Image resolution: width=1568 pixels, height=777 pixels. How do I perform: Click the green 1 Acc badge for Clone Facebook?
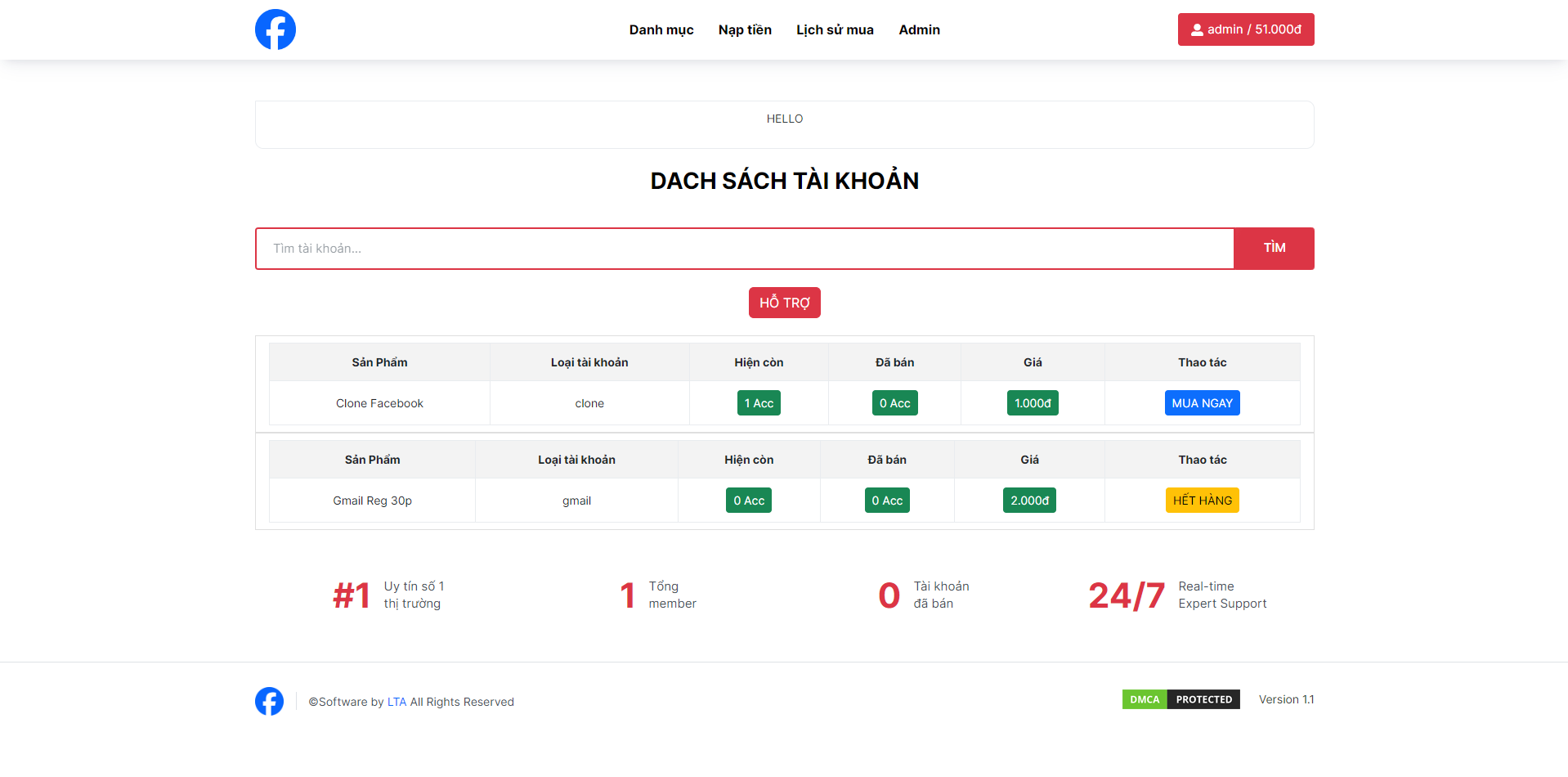(x=758, y=402)
